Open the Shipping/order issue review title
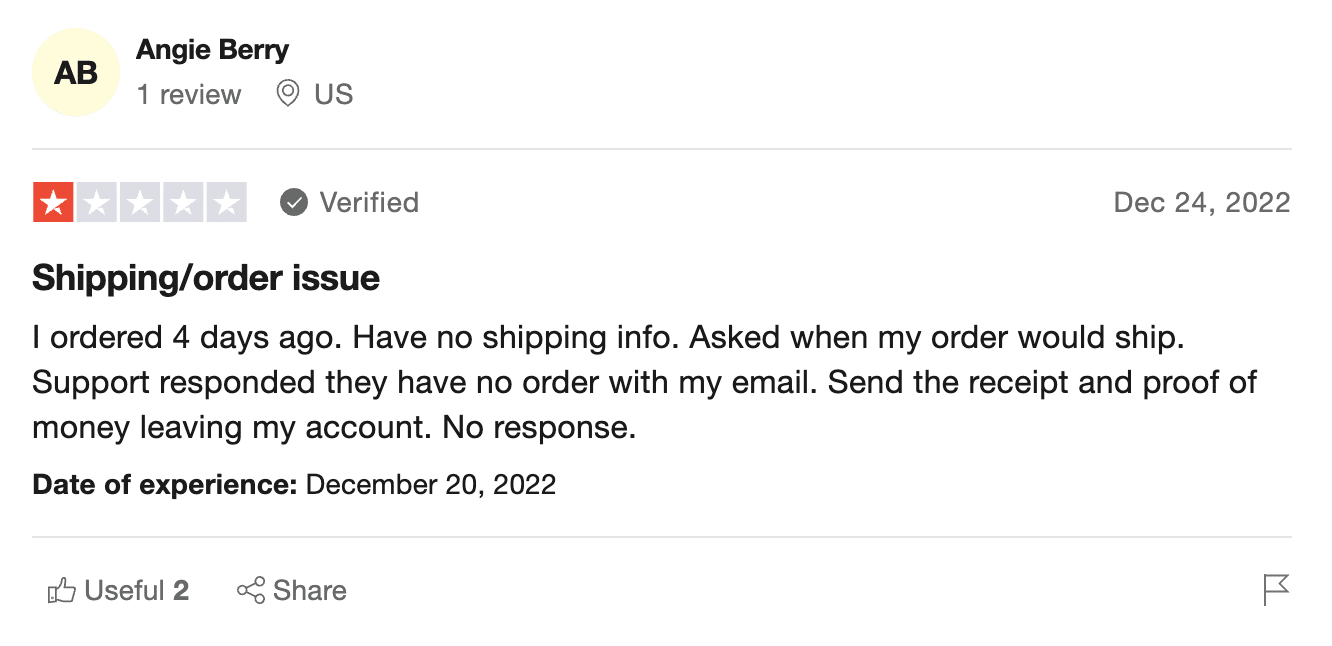1332x646 pixels. point(206,277)
